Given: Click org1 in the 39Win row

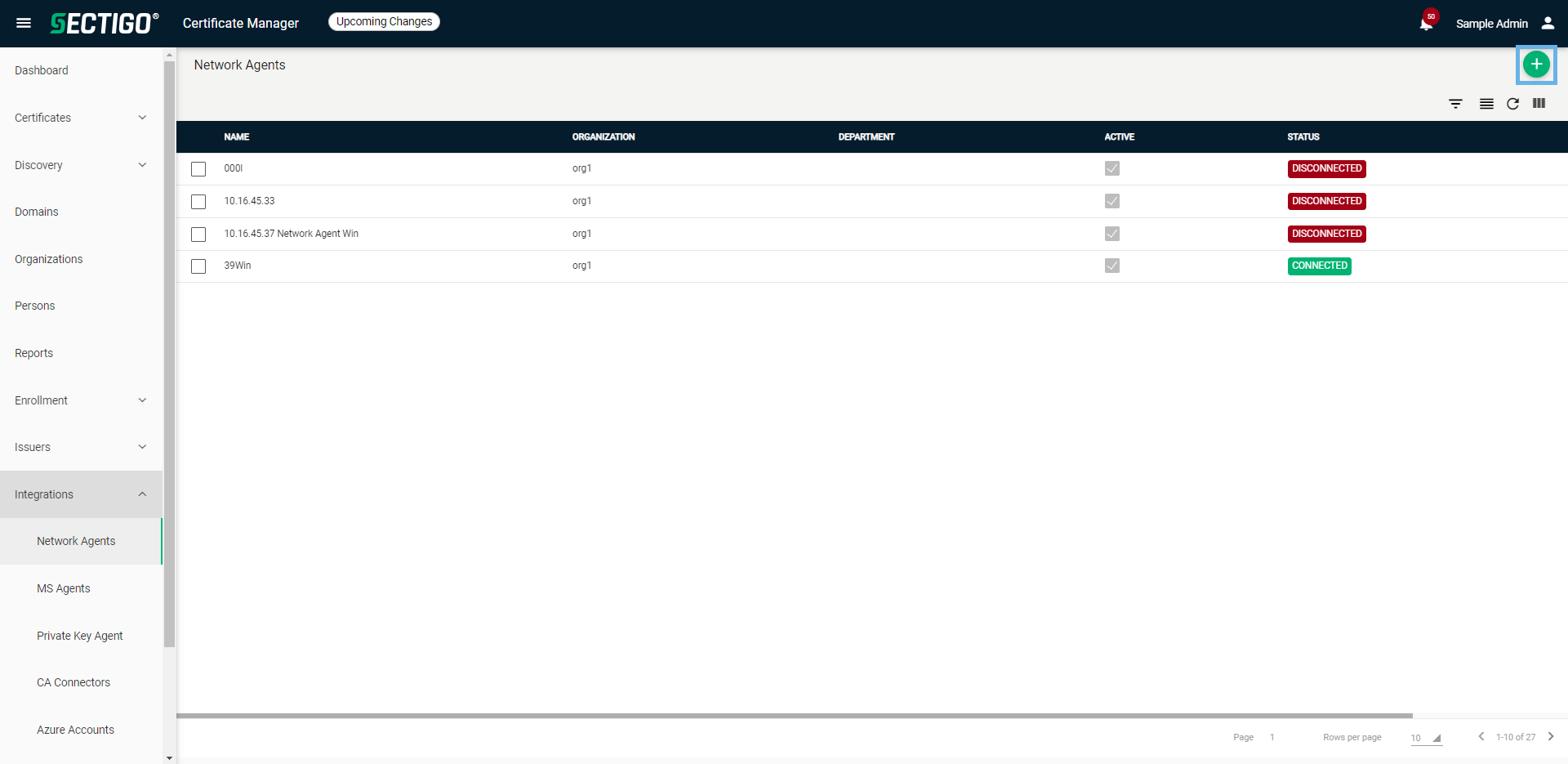Looking at the screenshot, I should click(581, 266).
